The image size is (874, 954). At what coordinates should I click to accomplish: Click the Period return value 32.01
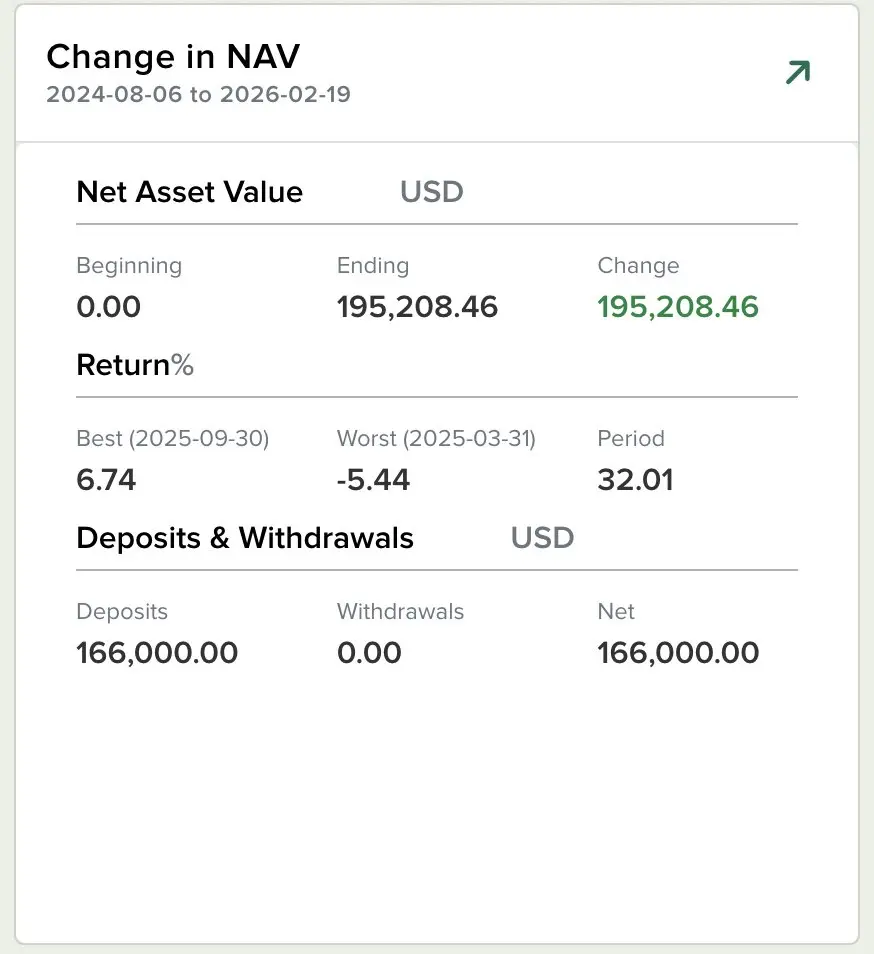tap(635, 480)
